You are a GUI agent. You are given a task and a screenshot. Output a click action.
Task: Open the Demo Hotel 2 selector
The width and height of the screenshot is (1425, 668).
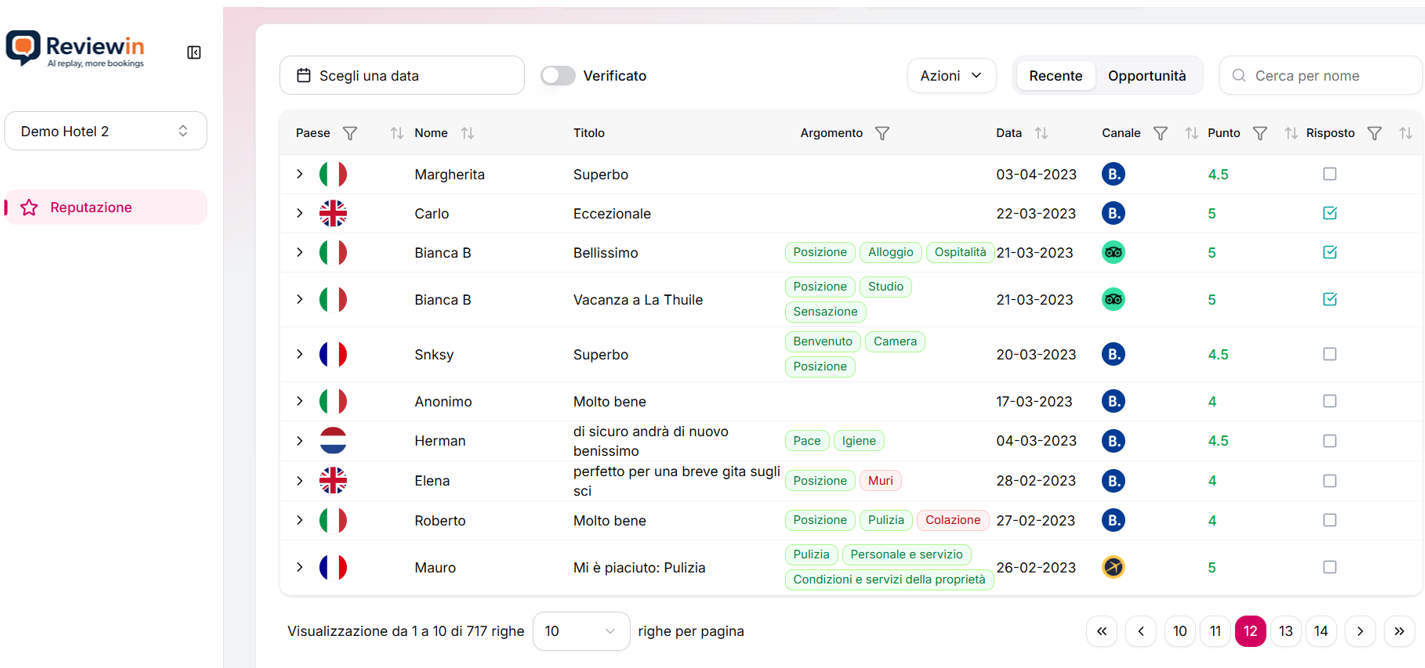click(x=106, y=131)
